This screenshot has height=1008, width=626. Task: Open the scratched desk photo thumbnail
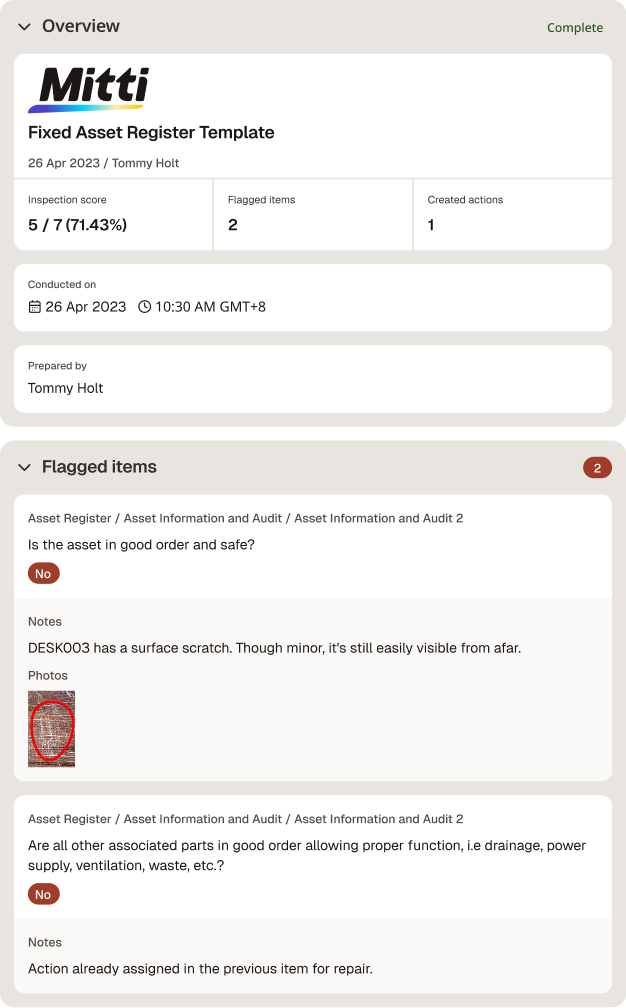click(51, 729)
